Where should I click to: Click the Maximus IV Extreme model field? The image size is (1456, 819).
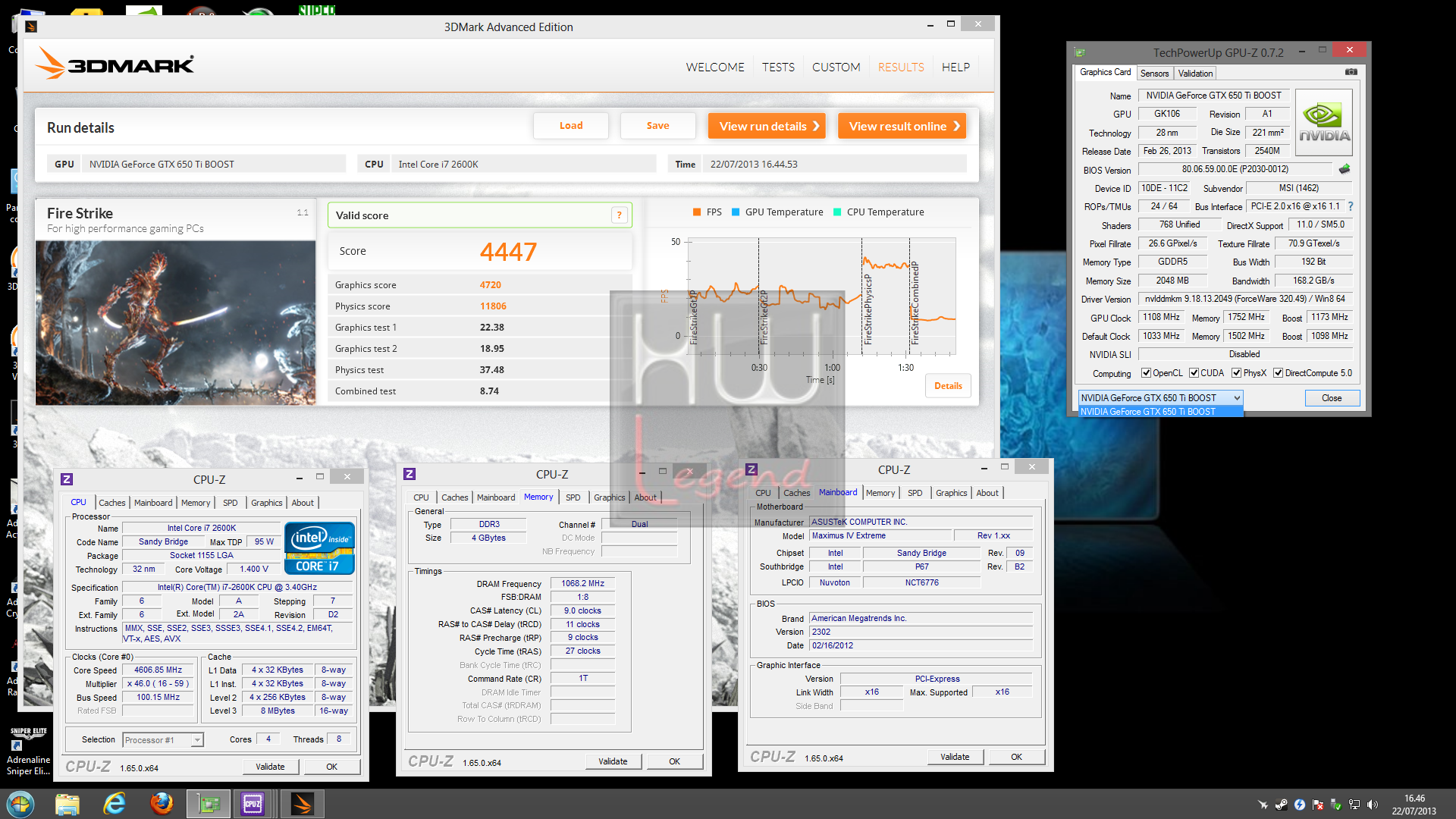click(880, 535)
